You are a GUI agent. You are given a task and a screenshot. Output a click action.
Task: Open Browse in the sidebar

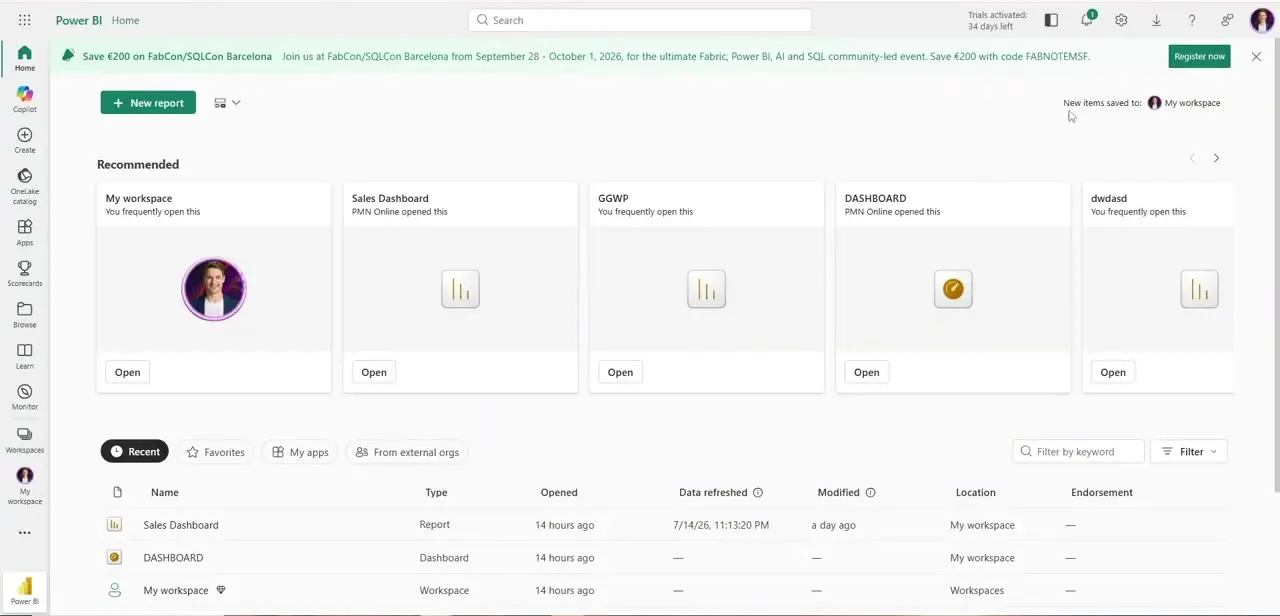24,315
